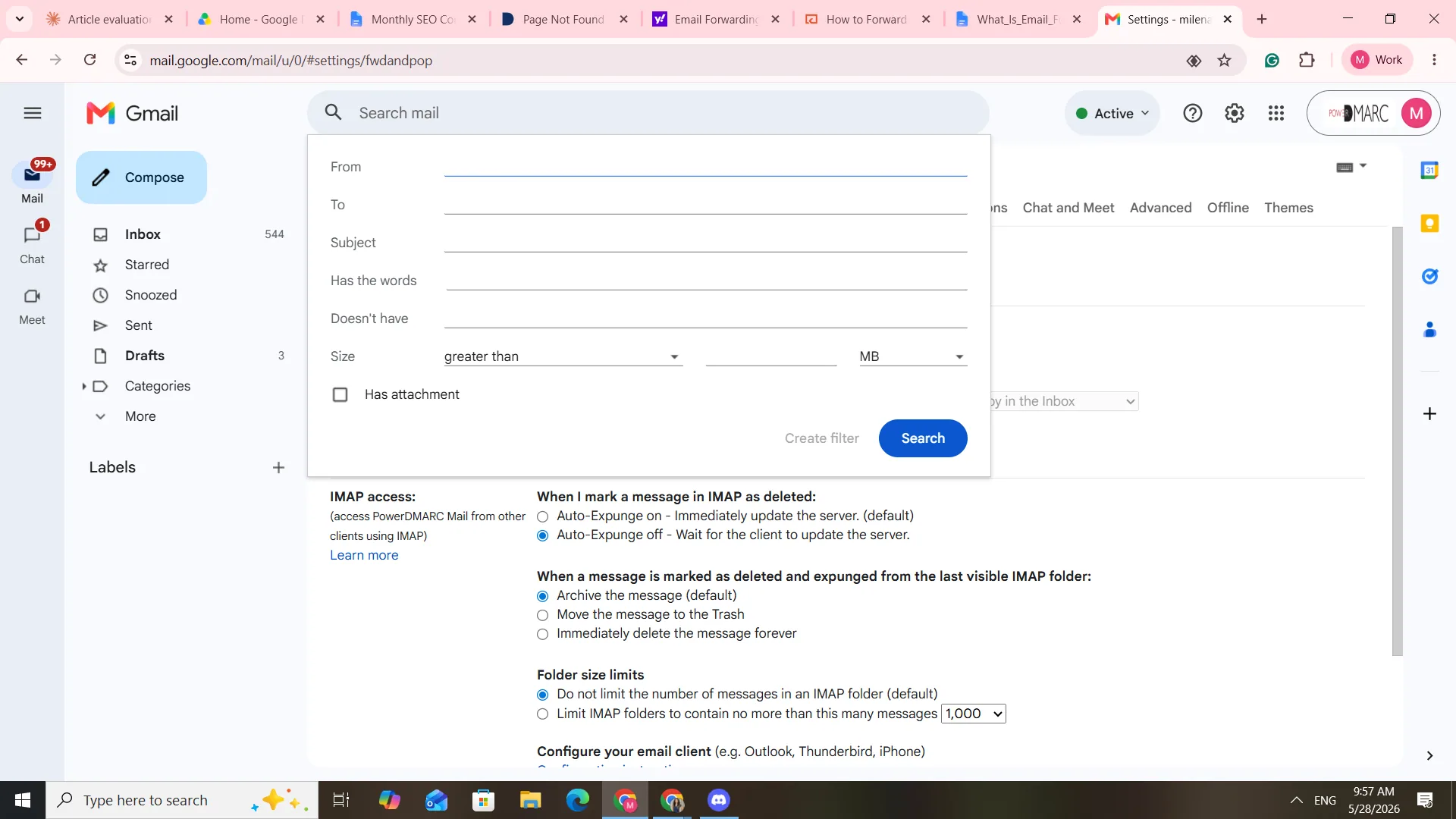Screen dimensions: 1456x819
Task: Open Chat section in left rail
Action: pyautogui.click(x=32, y=243)
